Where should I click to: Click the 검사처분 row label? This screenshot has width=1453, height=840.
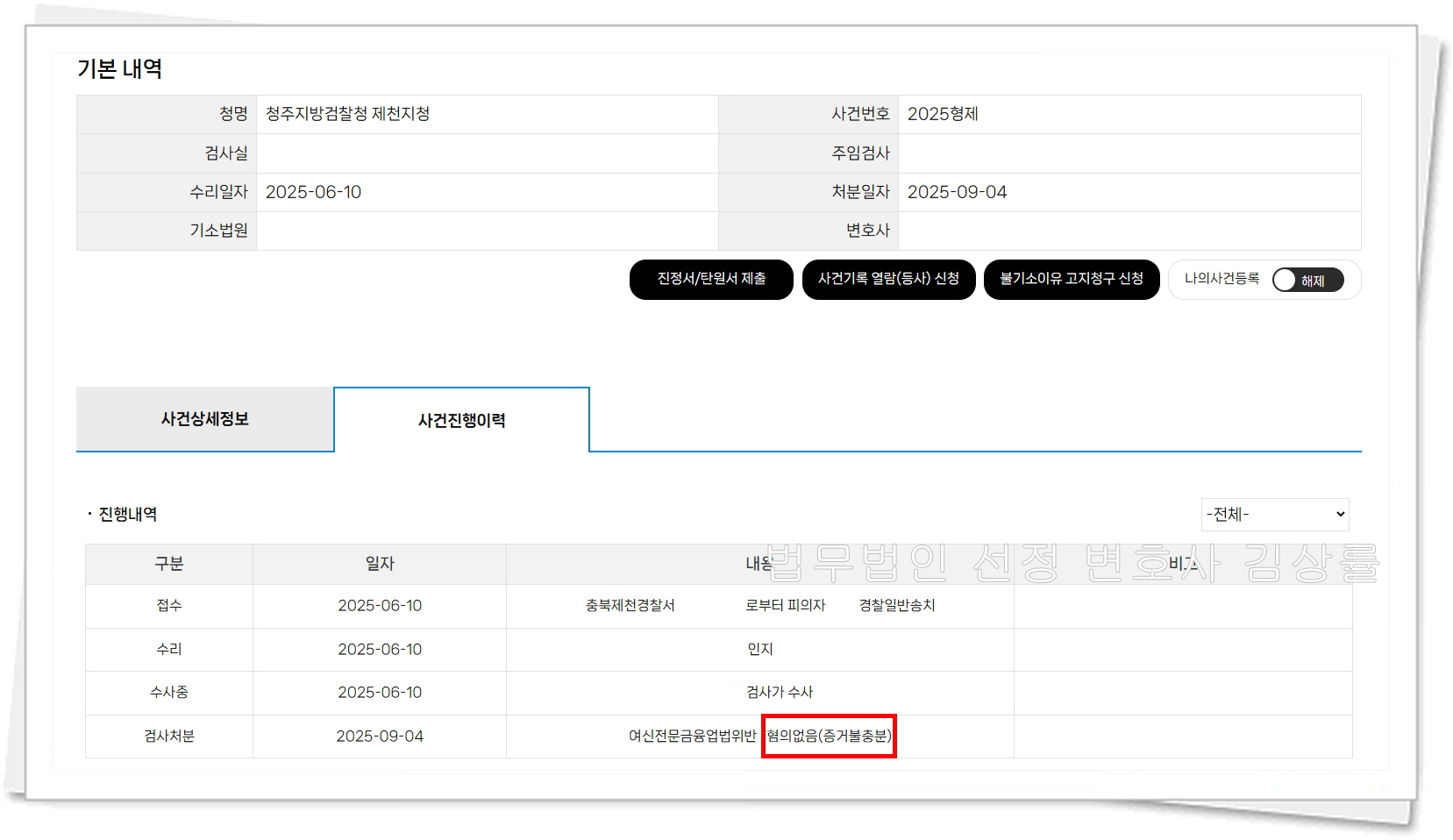pos(168,737)
